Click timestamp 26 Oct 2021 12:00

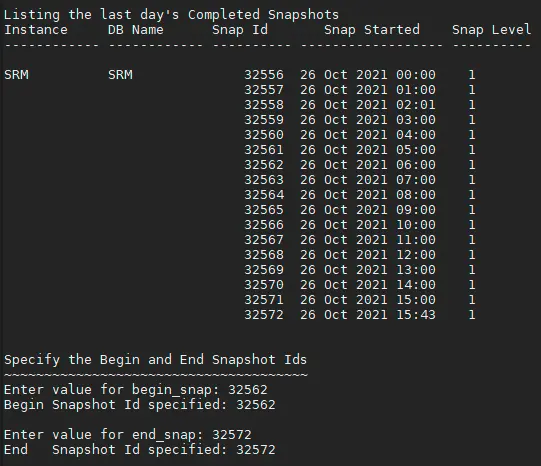tap(368, 255)
